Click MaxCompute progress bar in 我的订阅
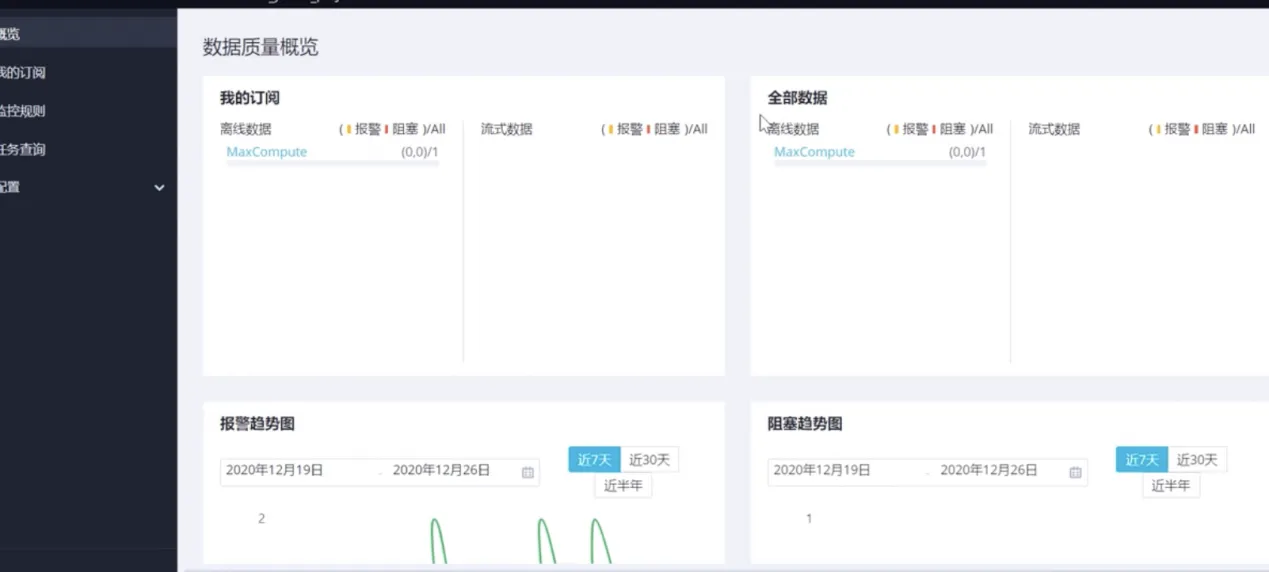The width and height of the screenshot is (1269, 572). [x=332, y=163]
